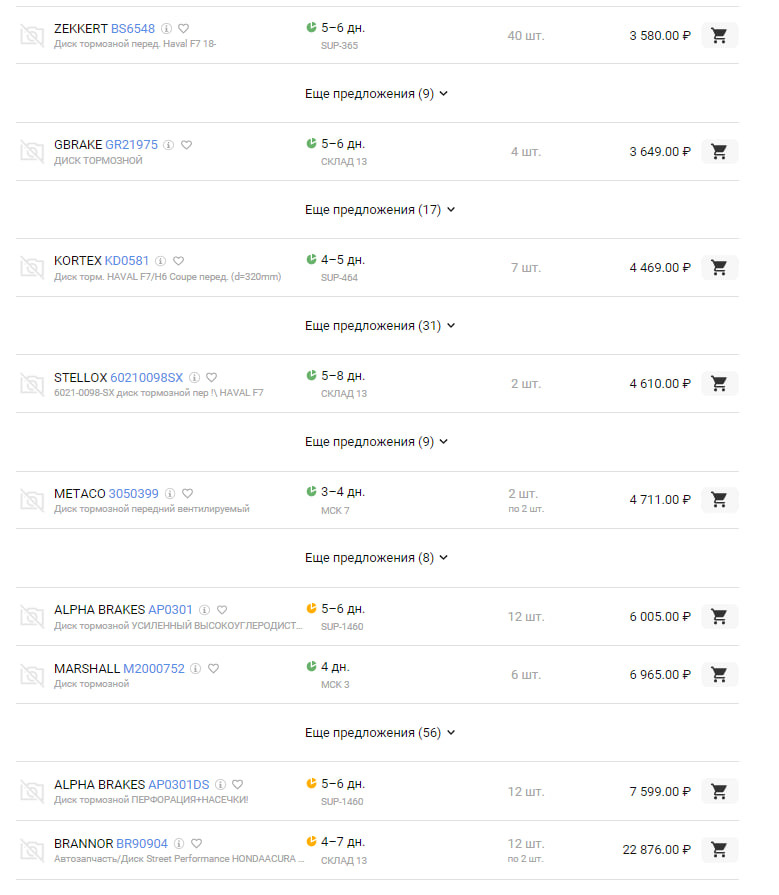Favorite the ZEKKERT BS6548 disc

[184, 29]
